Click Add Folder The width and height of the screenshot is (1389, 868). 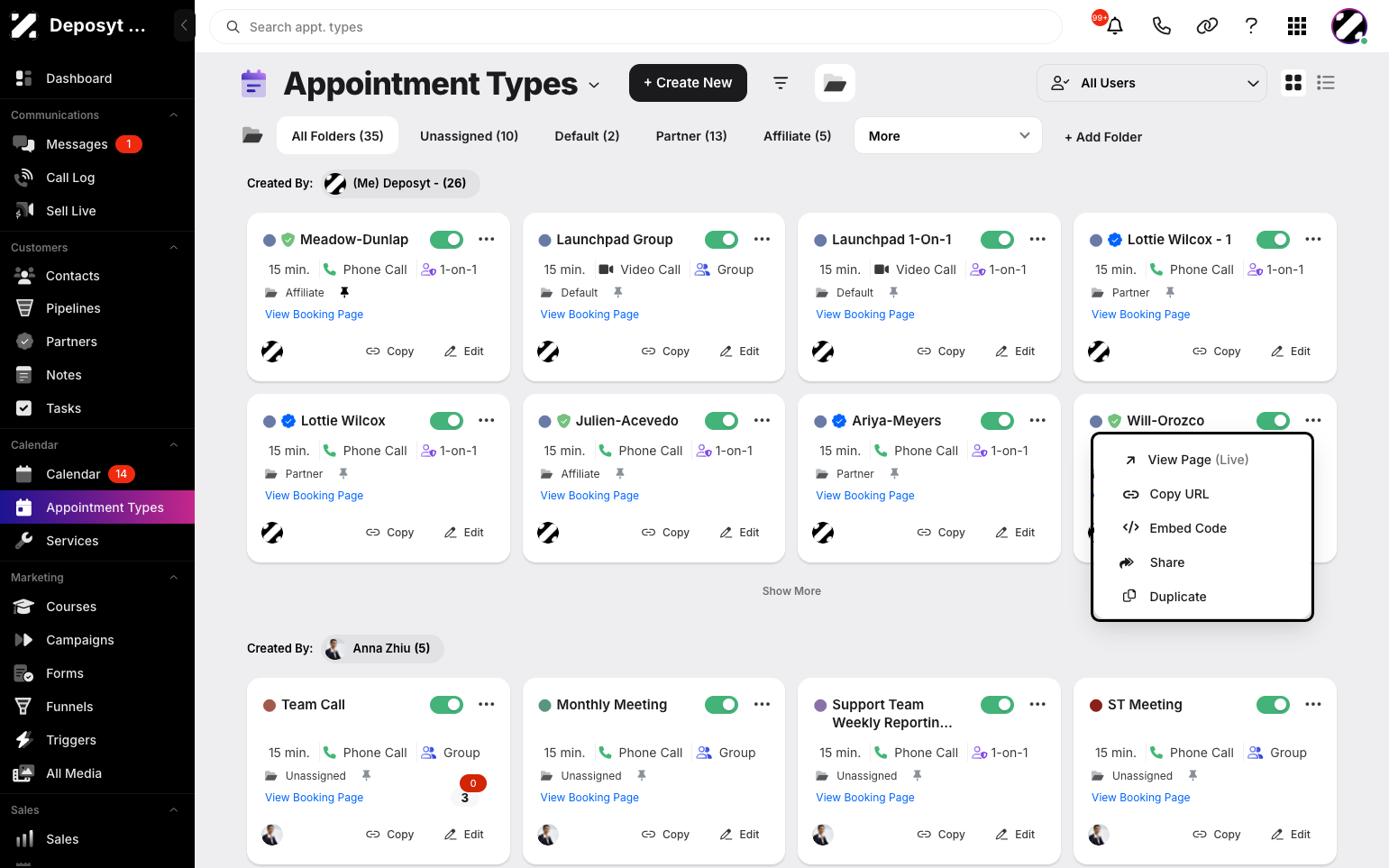pos(1103,137)
